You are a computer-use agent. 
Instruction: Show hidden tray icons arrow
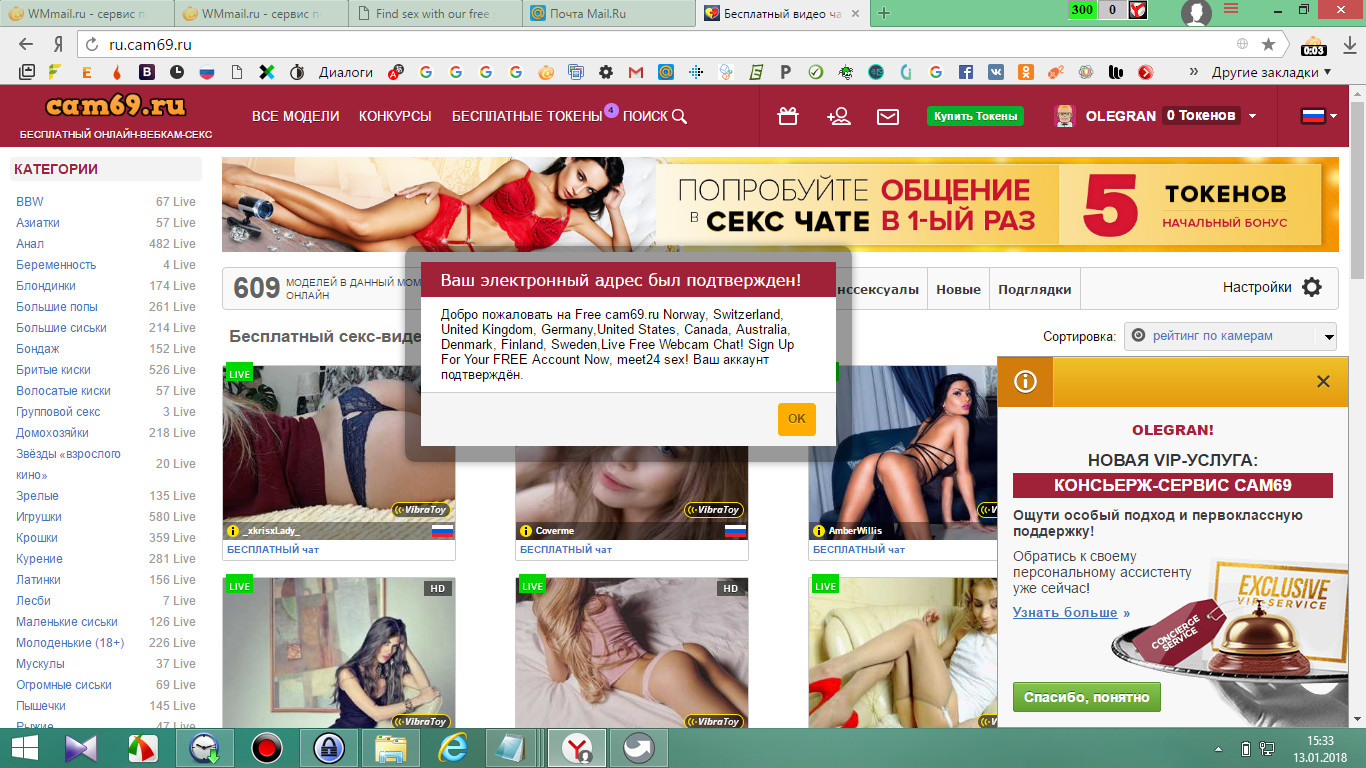(1219, 748)
